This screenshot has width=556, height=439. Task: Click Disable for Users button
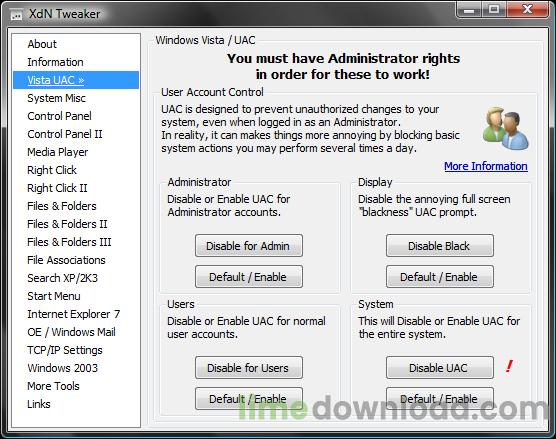(x=249, y=368)
